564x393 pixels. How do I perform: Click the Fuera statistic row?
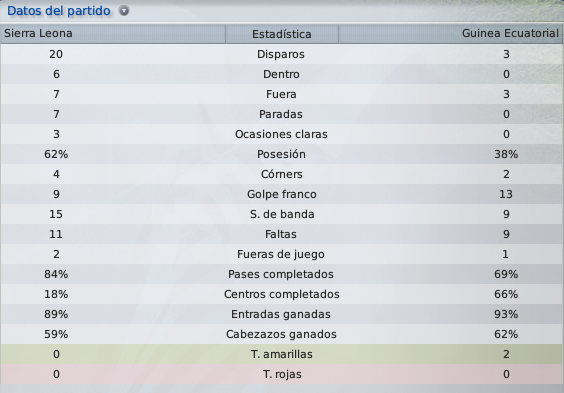click(x=282, y=94)
